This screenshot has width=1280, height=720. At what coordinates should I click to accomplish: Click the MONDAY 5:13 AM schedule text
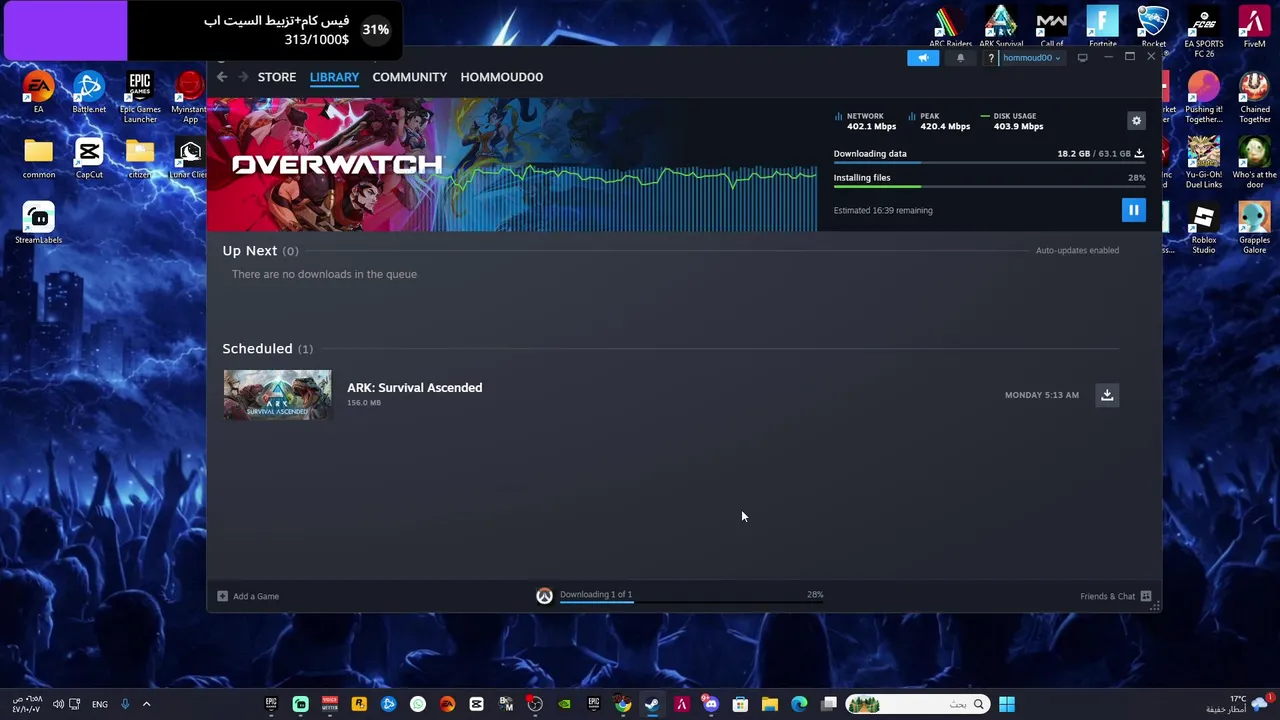click(x=1041, y=395)
